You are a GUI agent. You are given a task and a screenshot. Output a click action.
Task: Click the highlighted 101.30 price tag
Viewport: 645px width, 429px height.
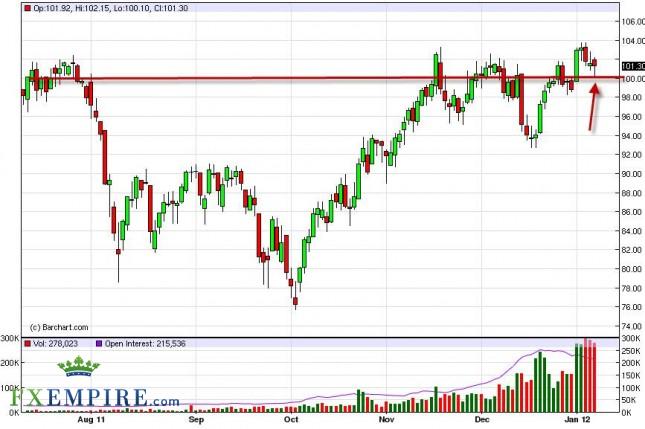coord(633,66)
